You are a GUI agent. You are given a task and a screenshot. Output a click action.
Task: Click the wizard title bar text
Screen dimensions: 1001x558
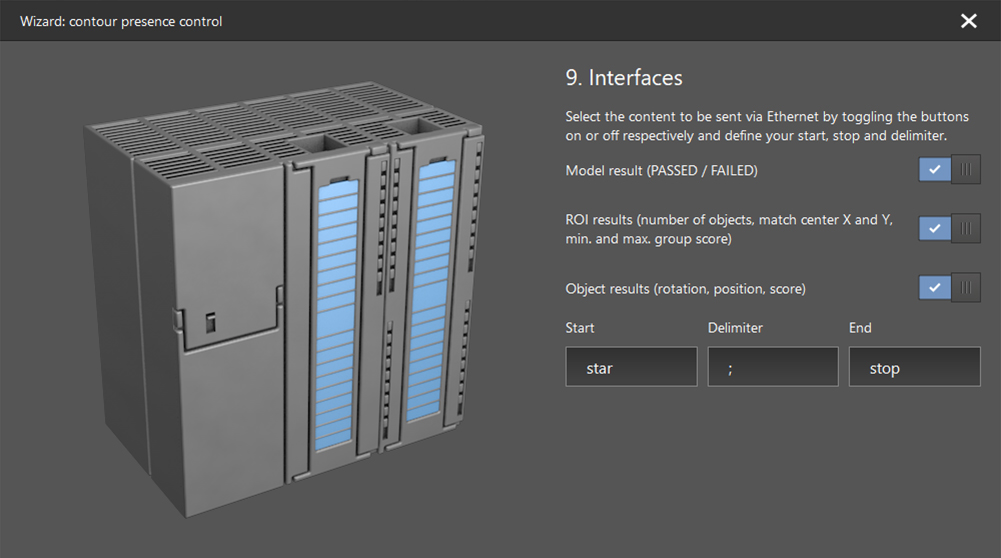[121, 21]
